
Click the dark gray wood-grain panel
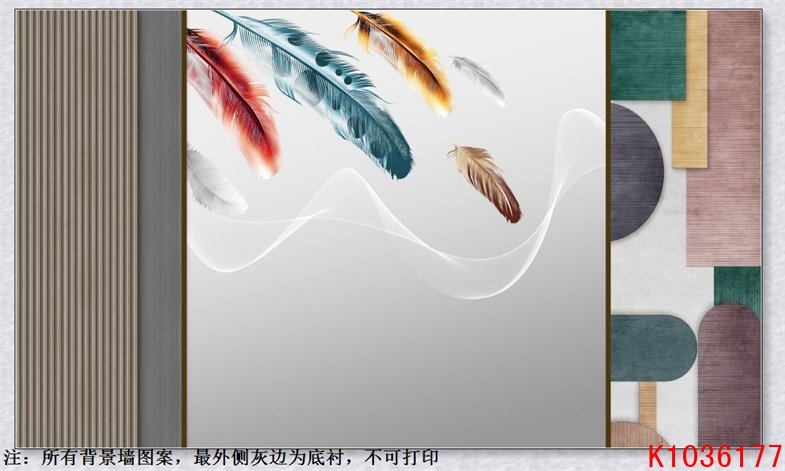click(160, 228)
